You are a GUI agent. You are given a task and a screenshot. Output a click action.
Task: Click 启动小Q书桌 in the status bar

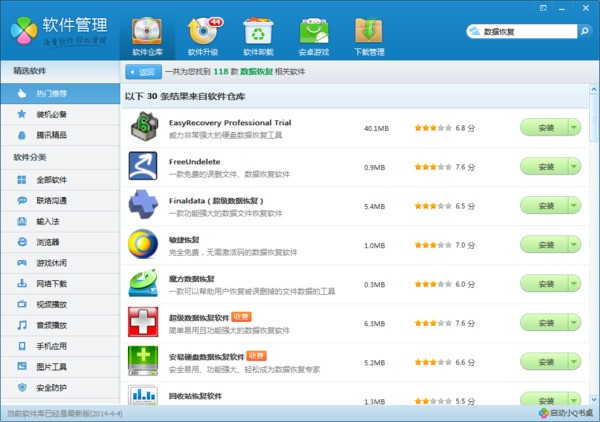click(564, 412)
